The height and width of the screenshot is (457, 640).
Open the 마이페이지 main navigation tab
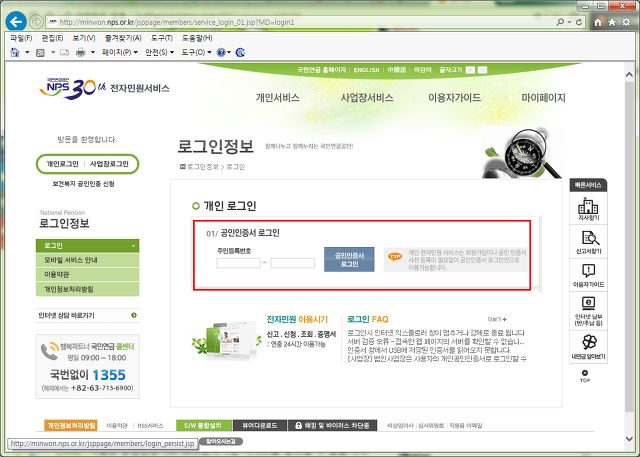pyautogui.click(x=543, y=98)
